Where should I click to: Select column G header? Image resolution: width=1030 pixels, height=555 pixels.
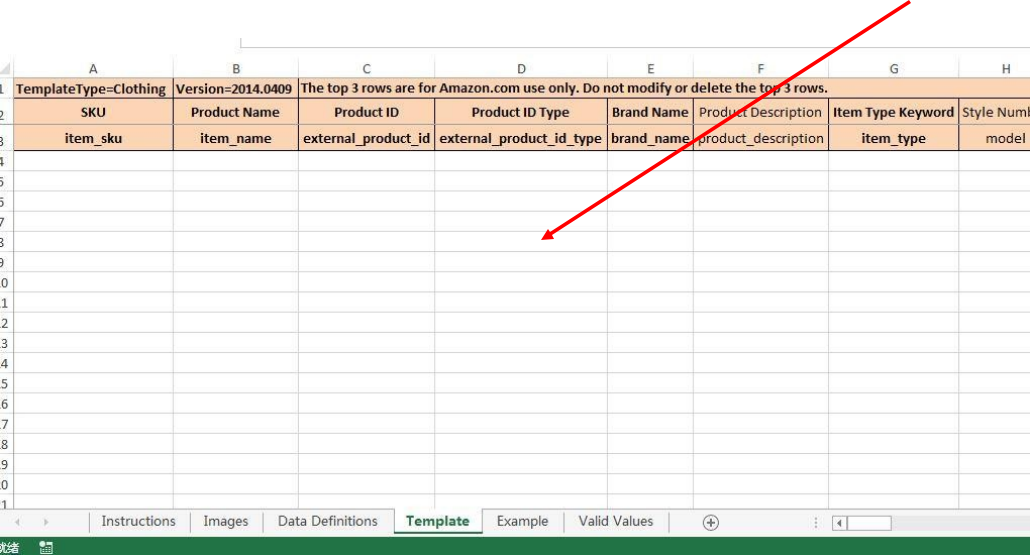click(893, 69)
